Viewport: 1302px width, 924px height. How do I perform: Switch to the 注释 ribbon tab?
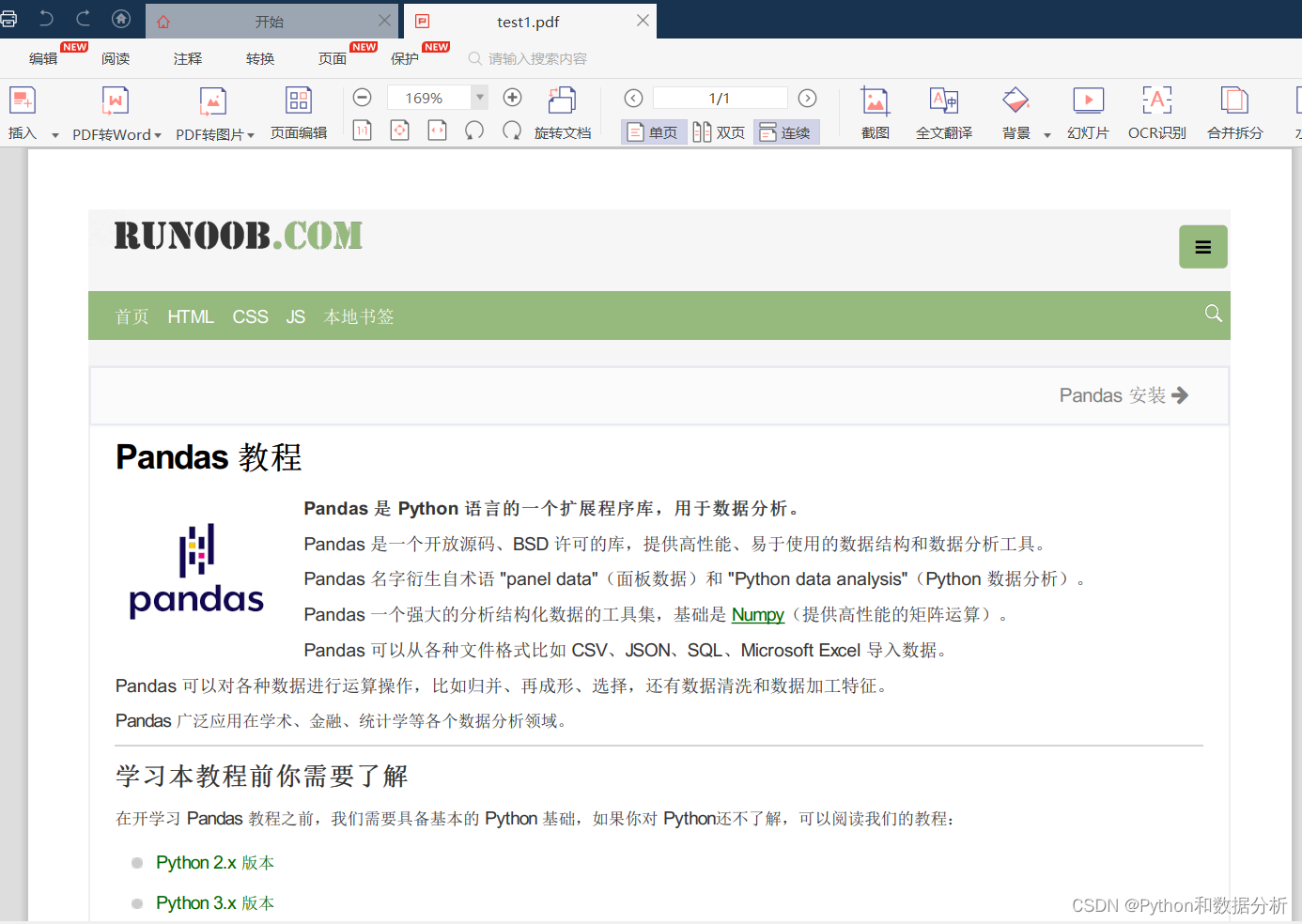tap(186, 57)
